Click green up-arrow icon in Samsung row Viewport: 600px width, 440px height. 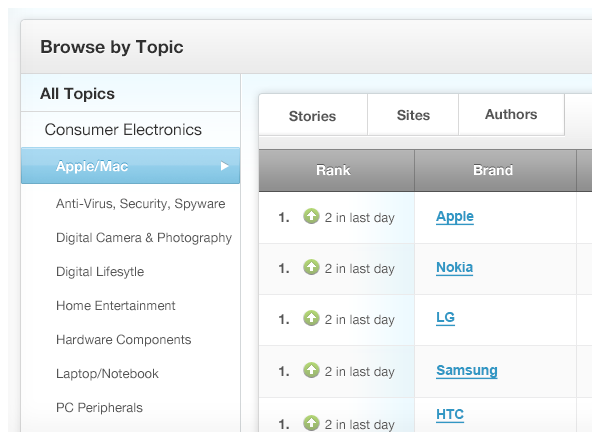[311, 371]
